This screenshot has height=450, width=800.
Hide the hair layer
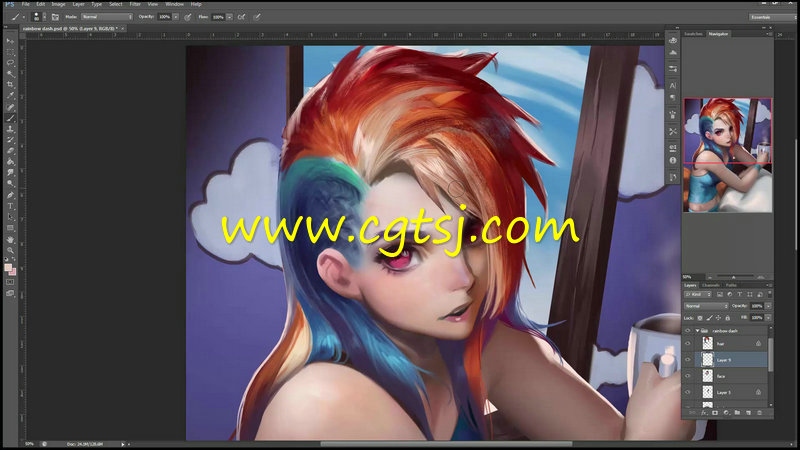pos(688,343)
